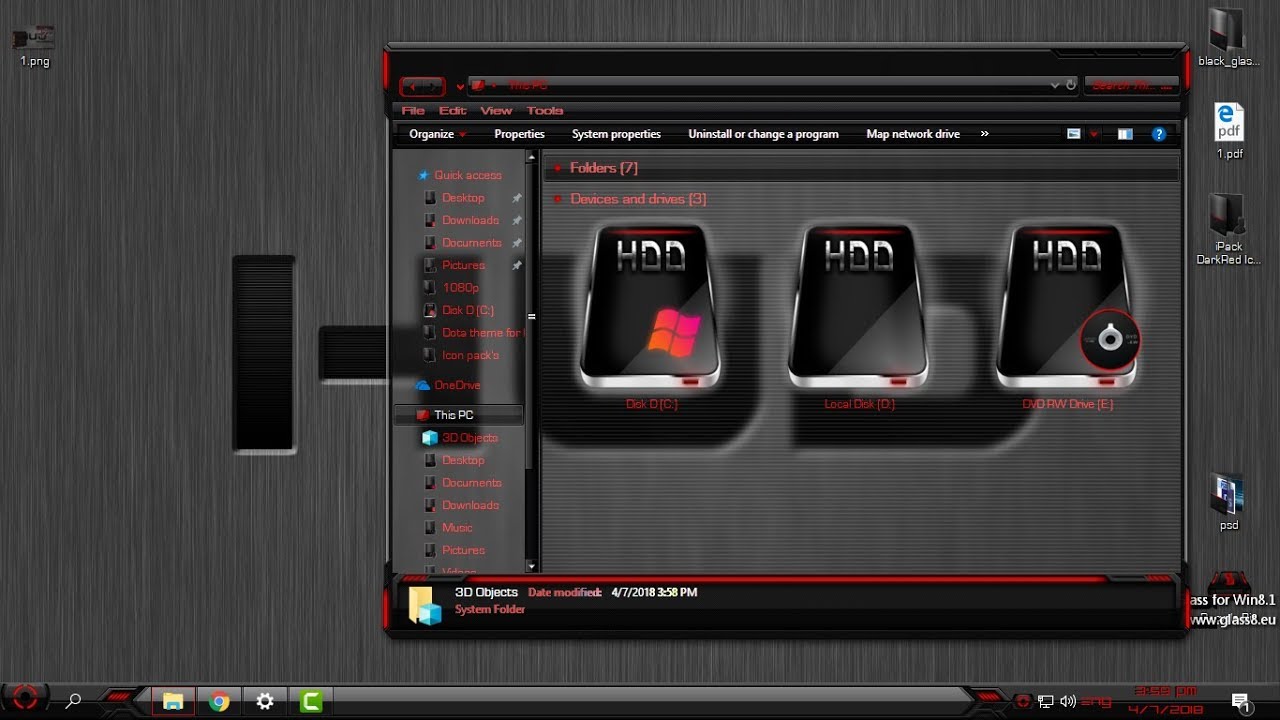
Task: Open the address bar dropdown arrow
Action: pos(1054,85)
